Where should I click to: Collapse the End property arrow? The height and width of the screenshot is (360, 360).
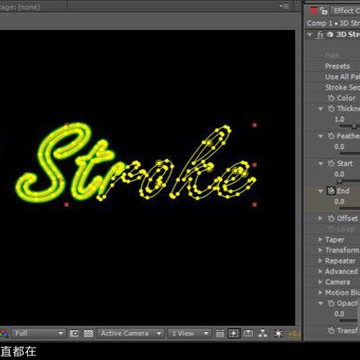tap(321, 191)
